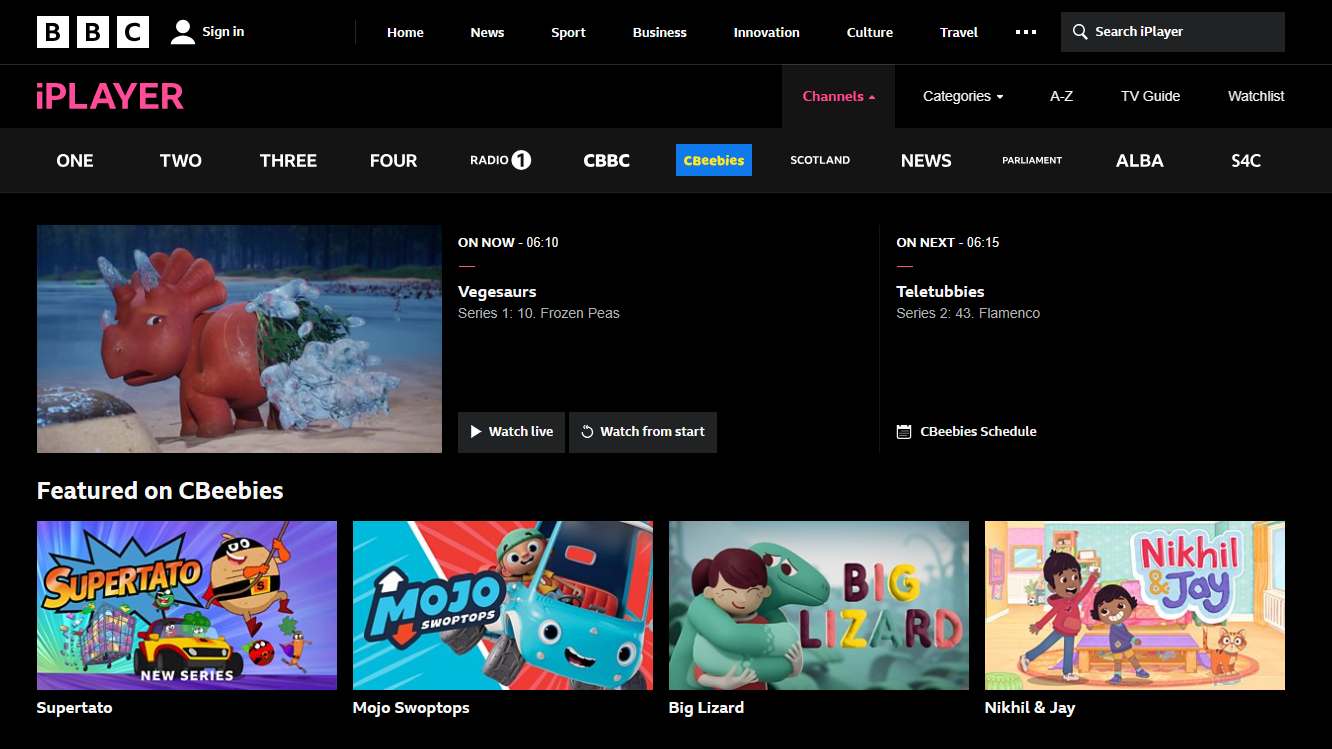Select the Radio 1 channel

coord(501,160)
